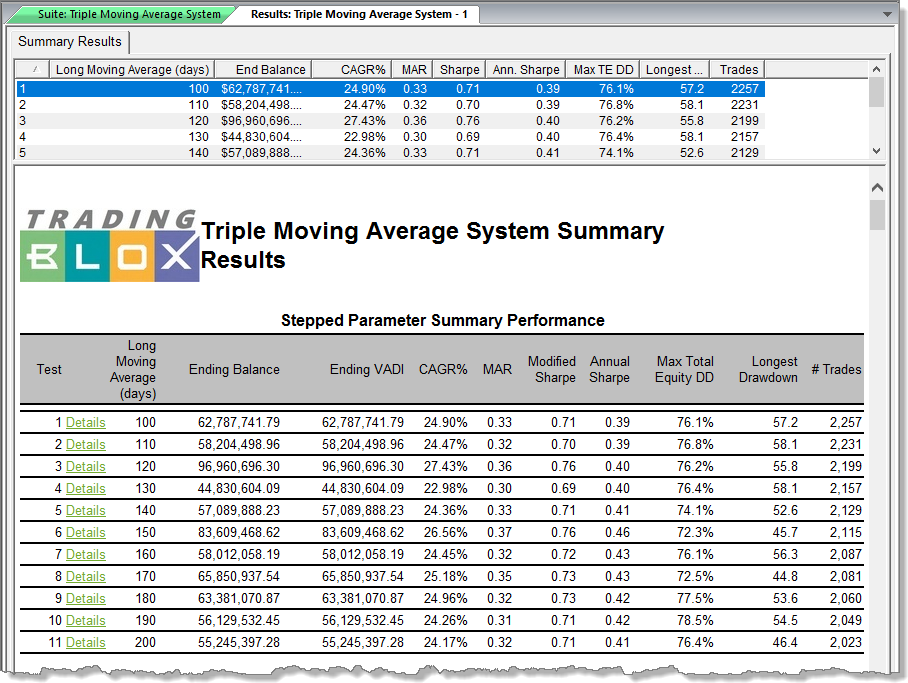Select row 5 with 140 day average
The image size is (908, 683).
[390, 153]
